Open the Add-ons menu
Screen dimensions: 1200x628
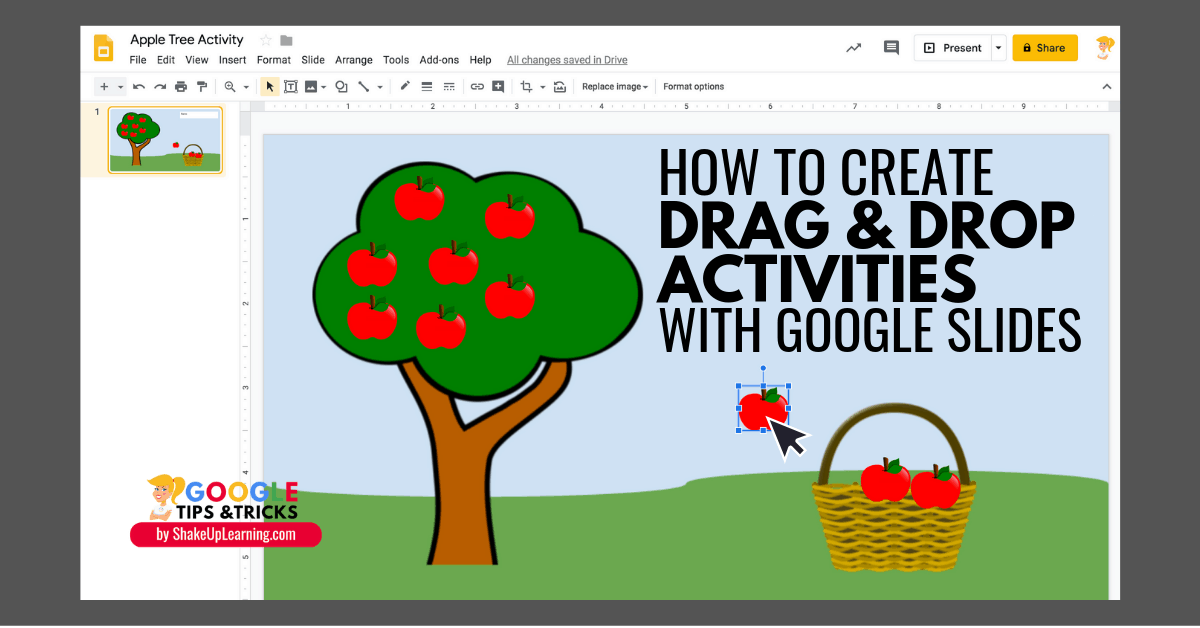click(439, 60)
